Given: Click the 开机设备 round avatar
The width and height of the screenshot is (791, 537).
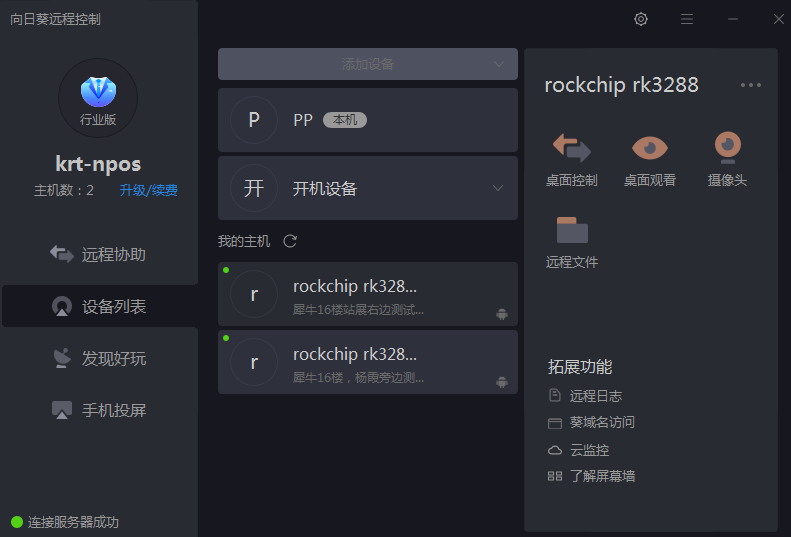Looking at the screenshot, I should coord(254,188).
